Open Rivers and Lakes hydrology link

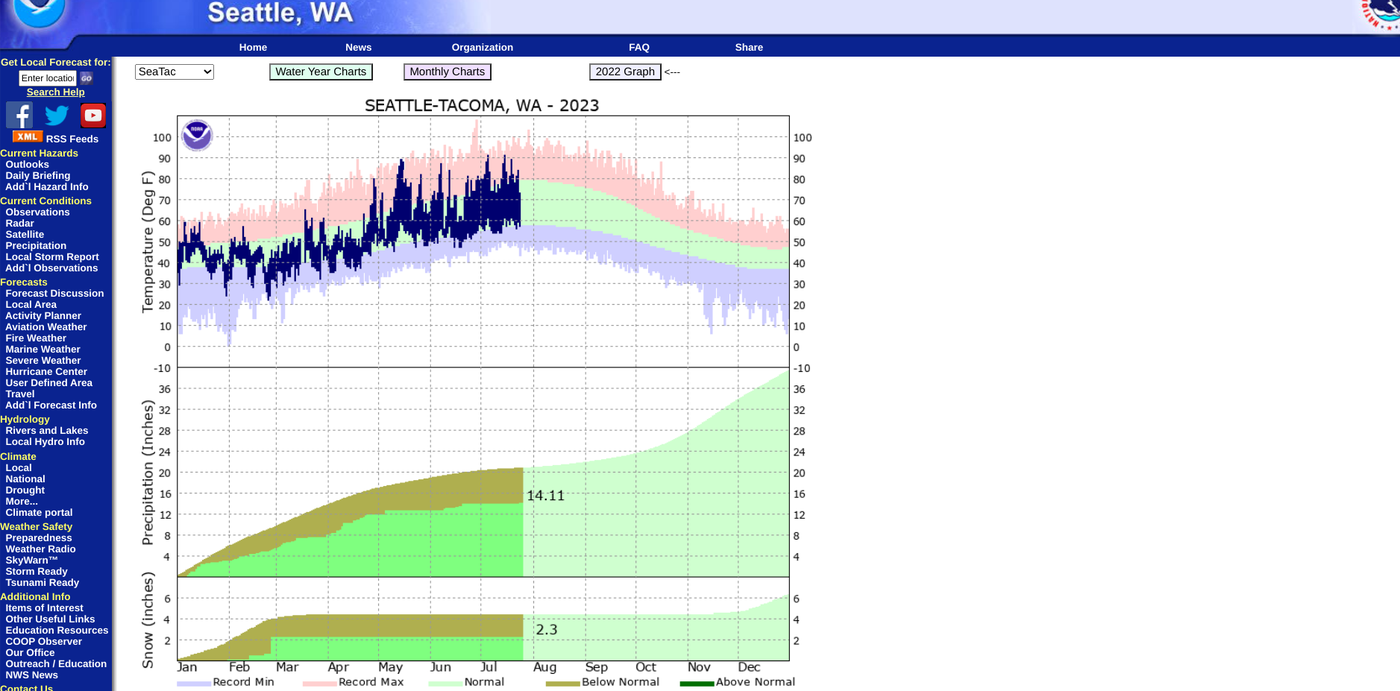(46, 431)
